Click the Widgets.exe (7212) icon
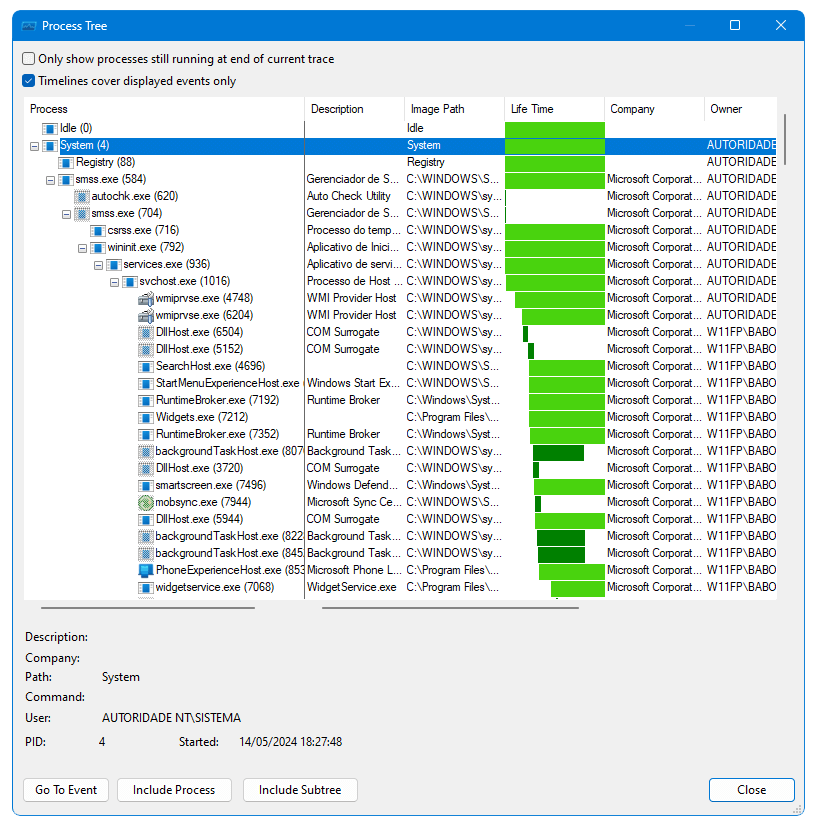Screen dimensions: 814x821 click(146, 418)
